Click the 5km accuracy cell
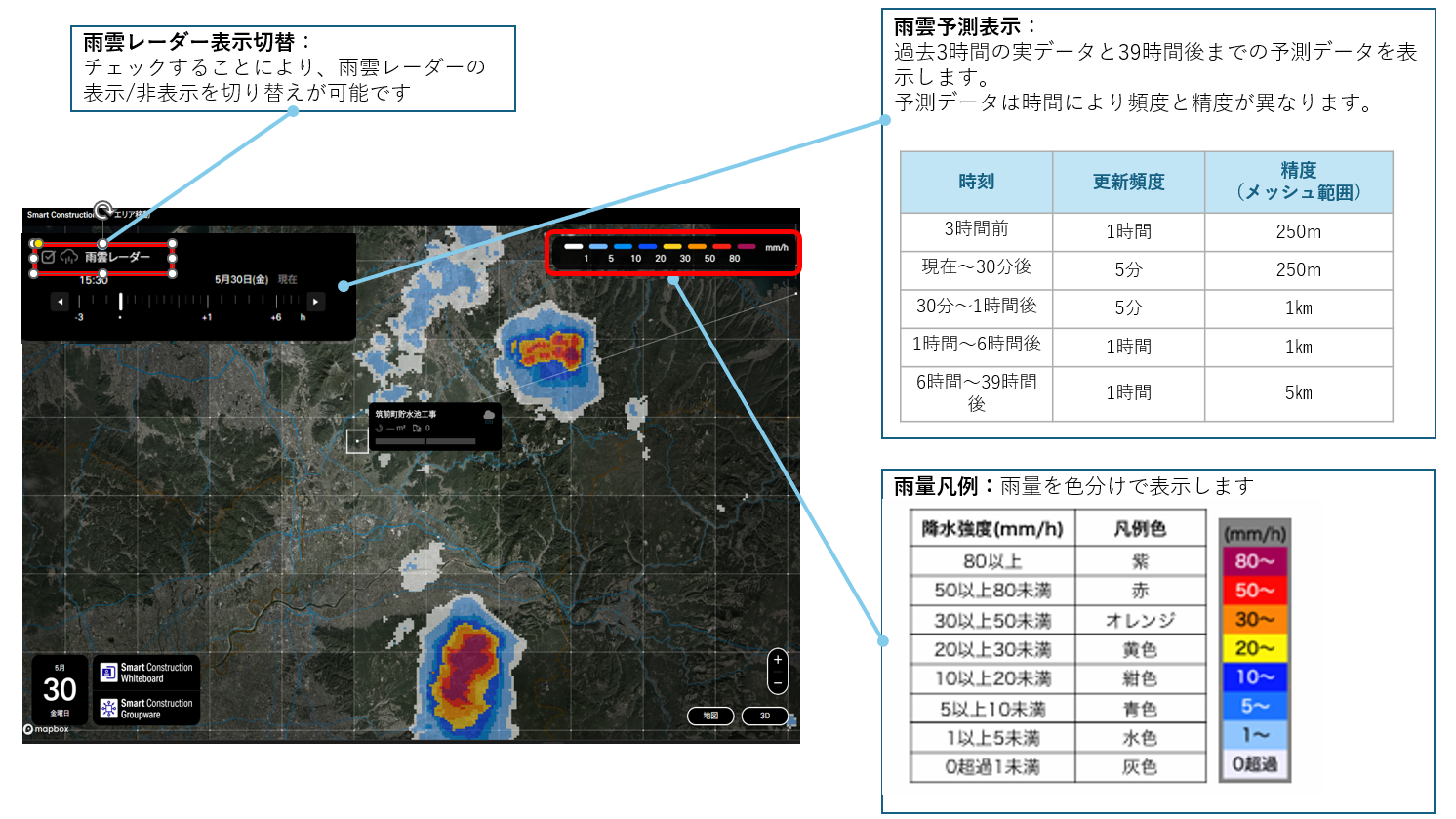This screenshot has height=819, width=1456. click(x=1298, y=392)
